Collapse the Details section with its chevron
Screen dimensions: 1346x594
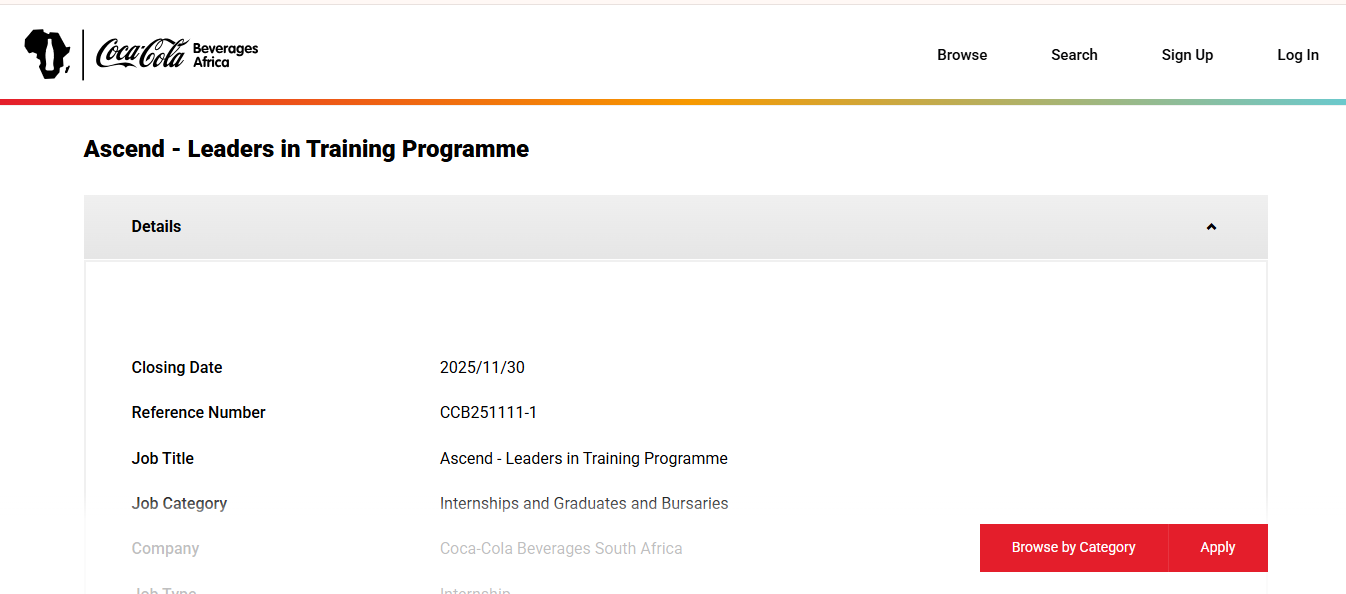coord(1211,226)
